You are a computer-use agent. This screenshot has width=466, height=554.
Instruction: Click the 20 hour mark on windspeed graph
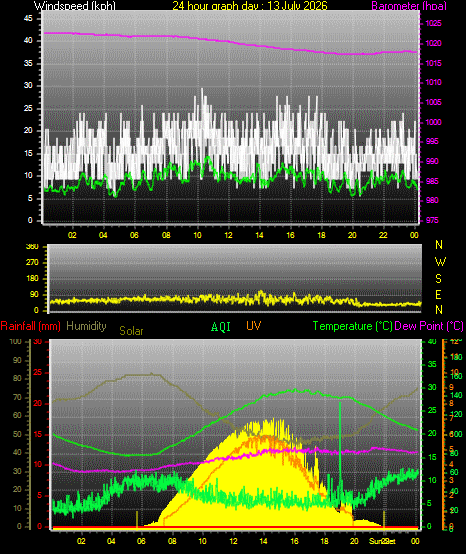352,235
